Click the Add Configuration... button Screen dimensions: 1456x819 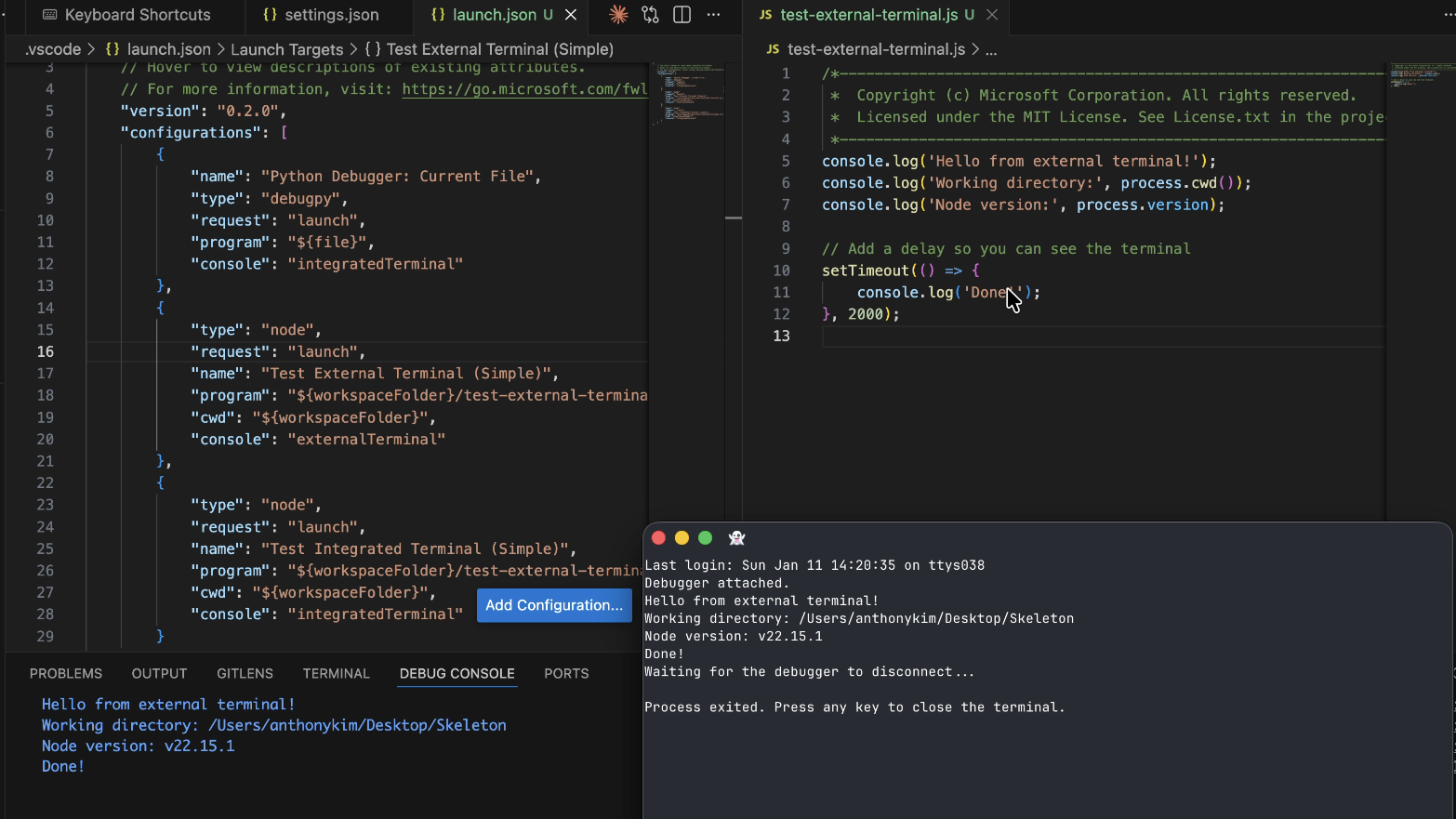(553, 605)
